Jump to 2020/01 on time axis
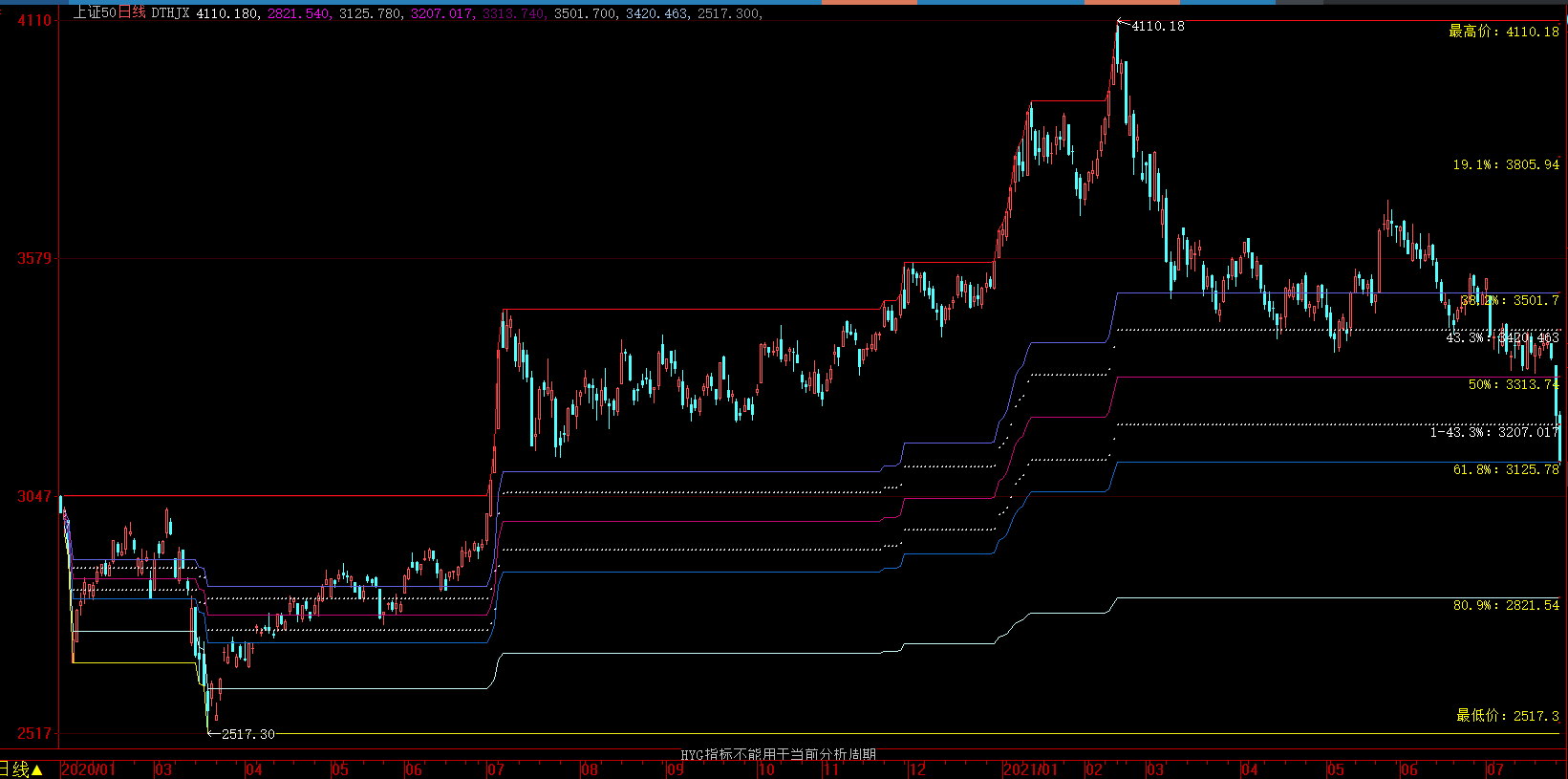 click(x=88, y=769)
